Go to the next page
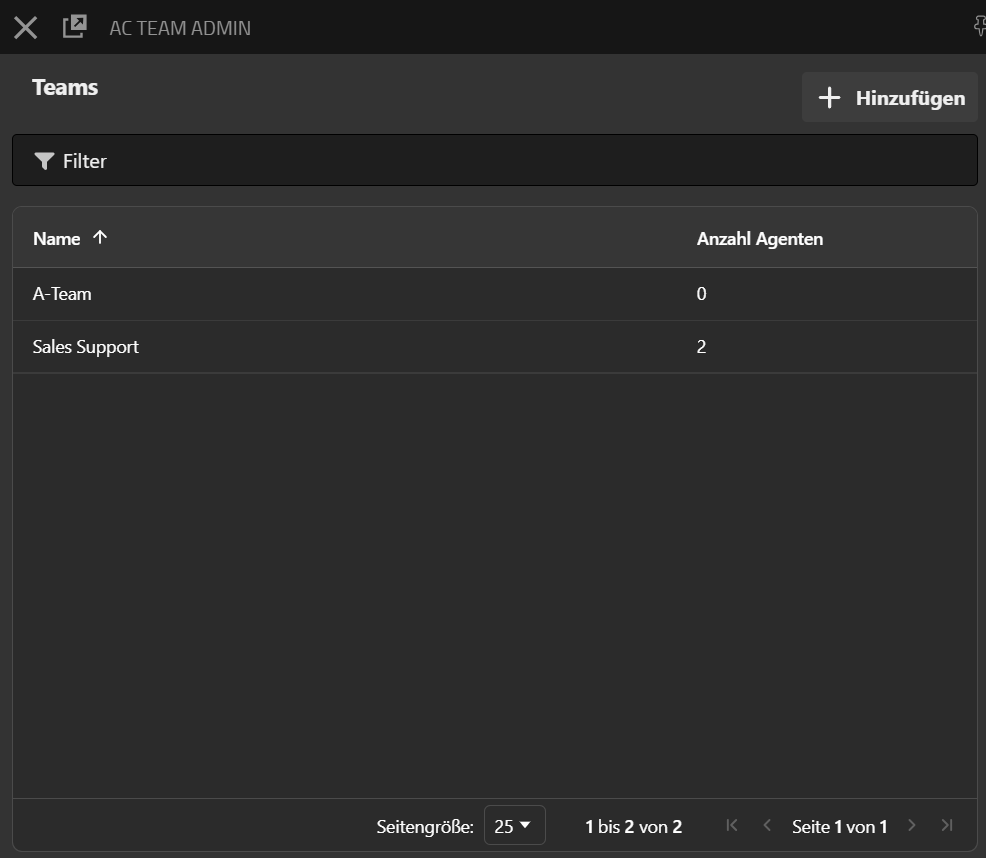This screenshot has height=858, width=986. 911,825
